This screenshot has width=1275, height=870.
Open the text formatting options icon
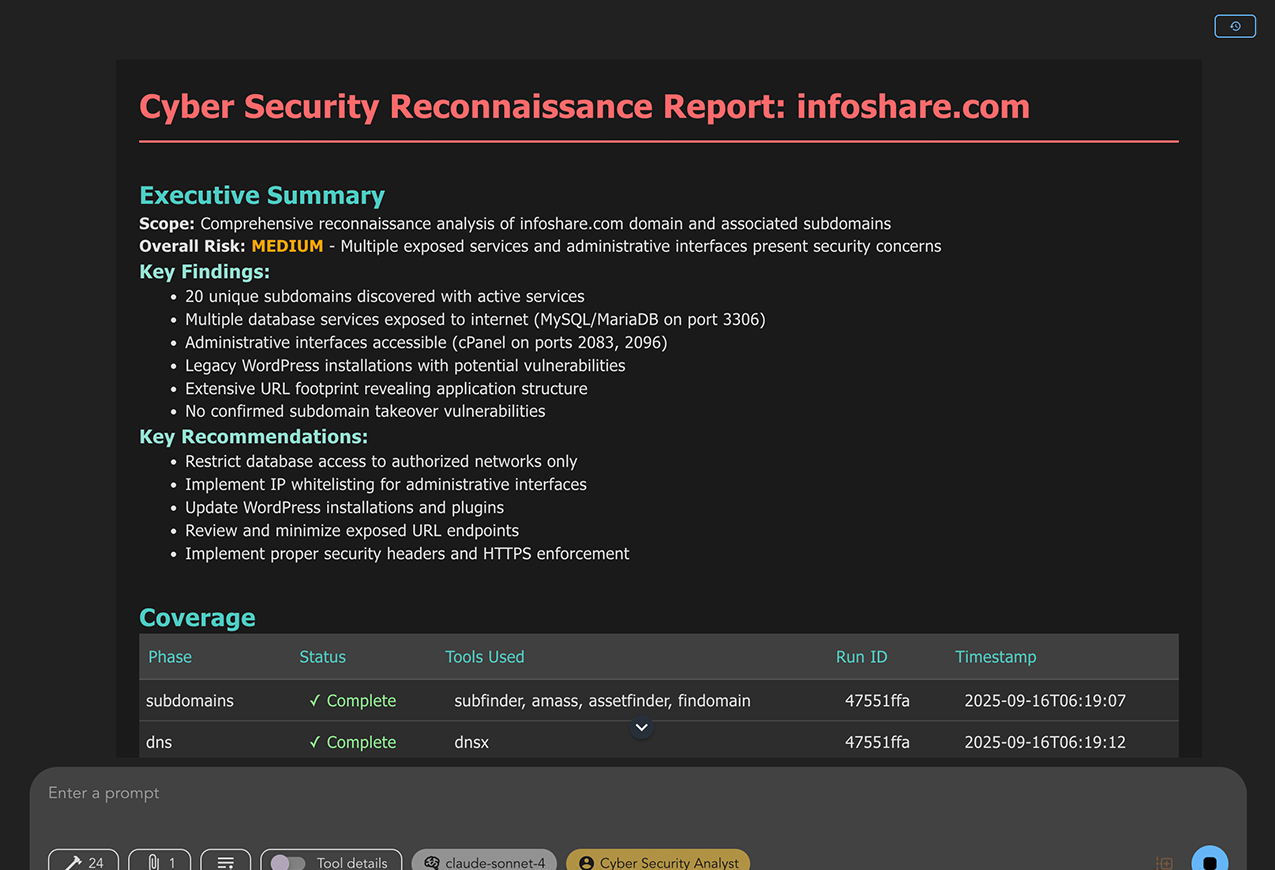[x=225, y=861]
